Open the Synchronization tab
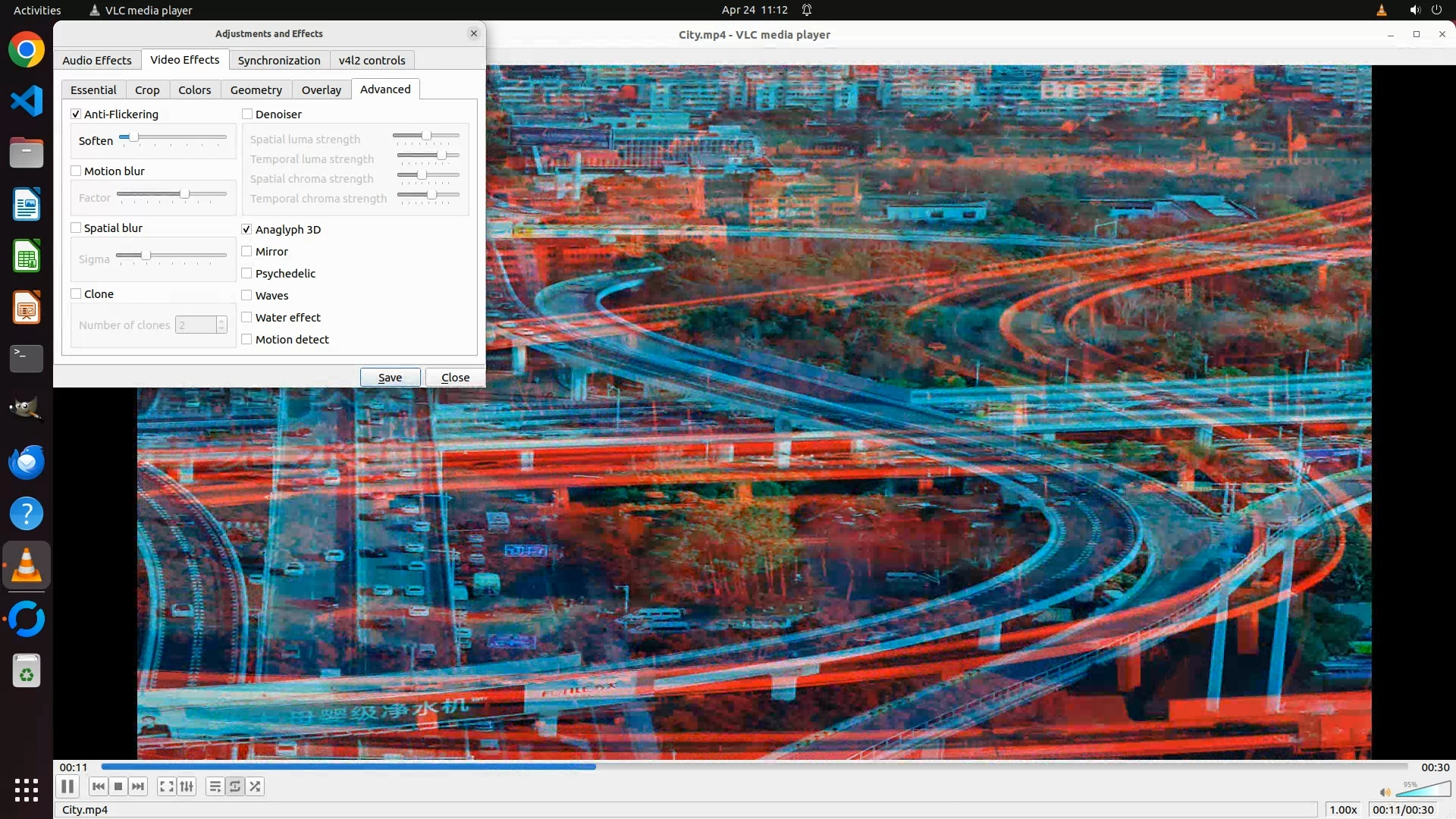1456x819 pixels. [278, 60]
